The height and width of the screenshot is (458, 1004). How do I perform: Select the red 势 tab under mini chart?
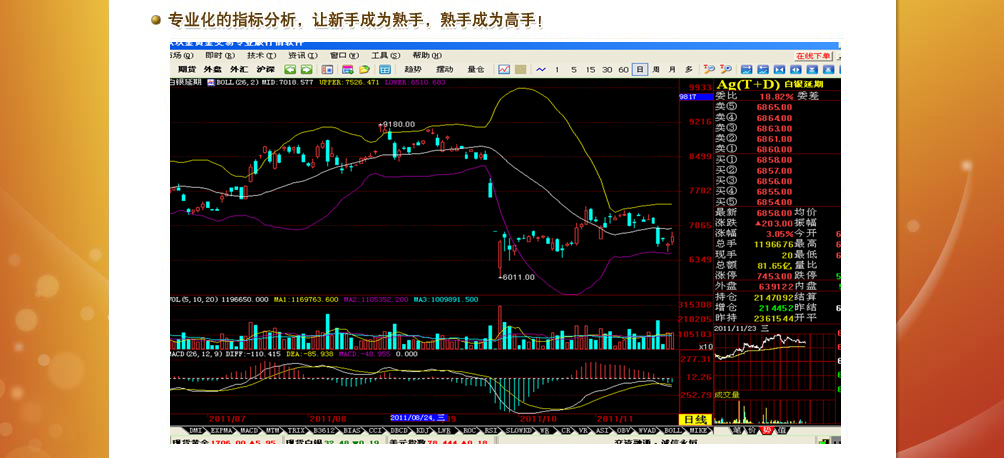pyautogui.click(x=766, y=430)
